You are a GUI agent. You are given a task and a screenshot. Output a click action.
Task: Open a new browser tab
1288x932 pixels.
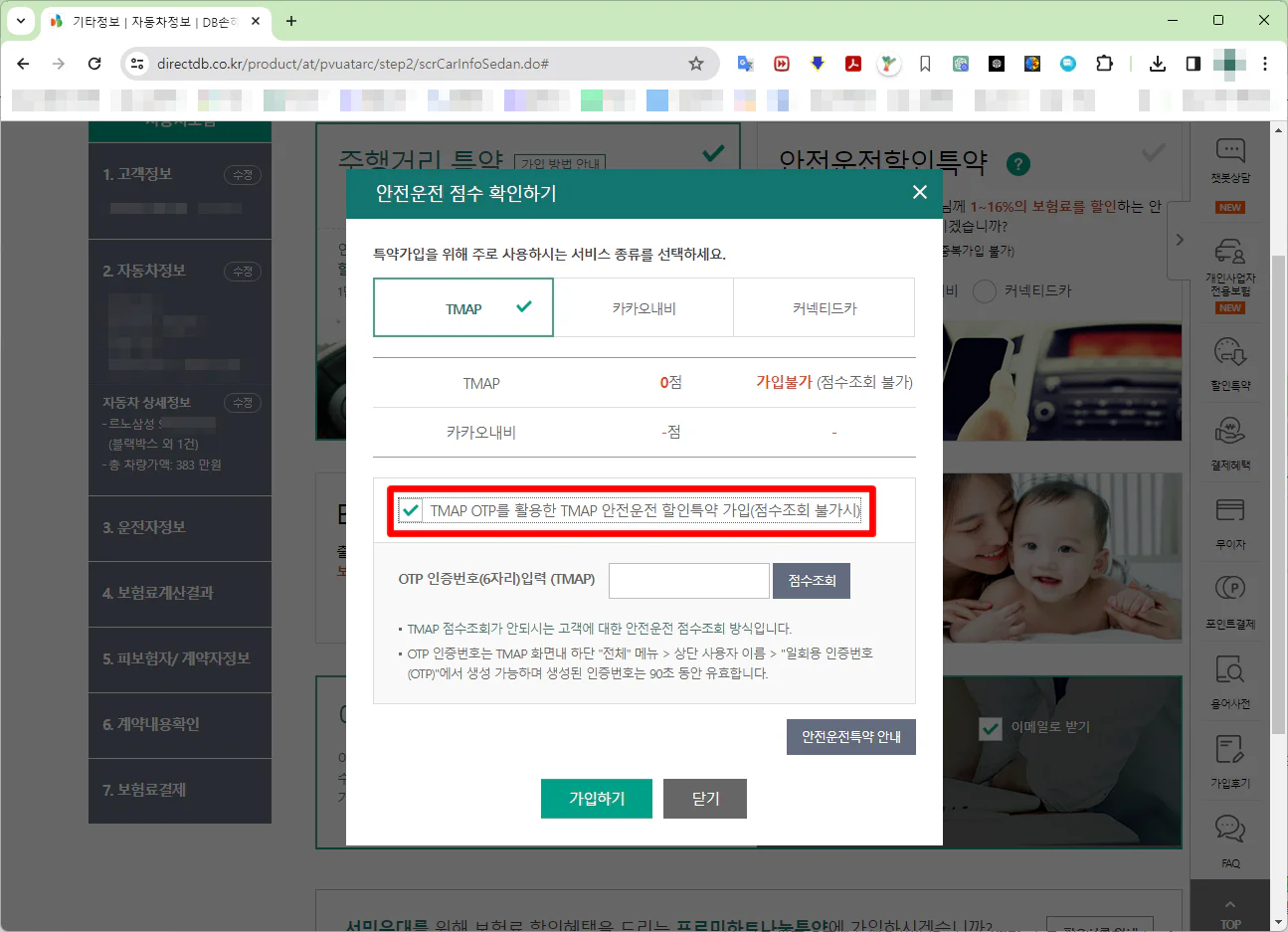(291, 21)
